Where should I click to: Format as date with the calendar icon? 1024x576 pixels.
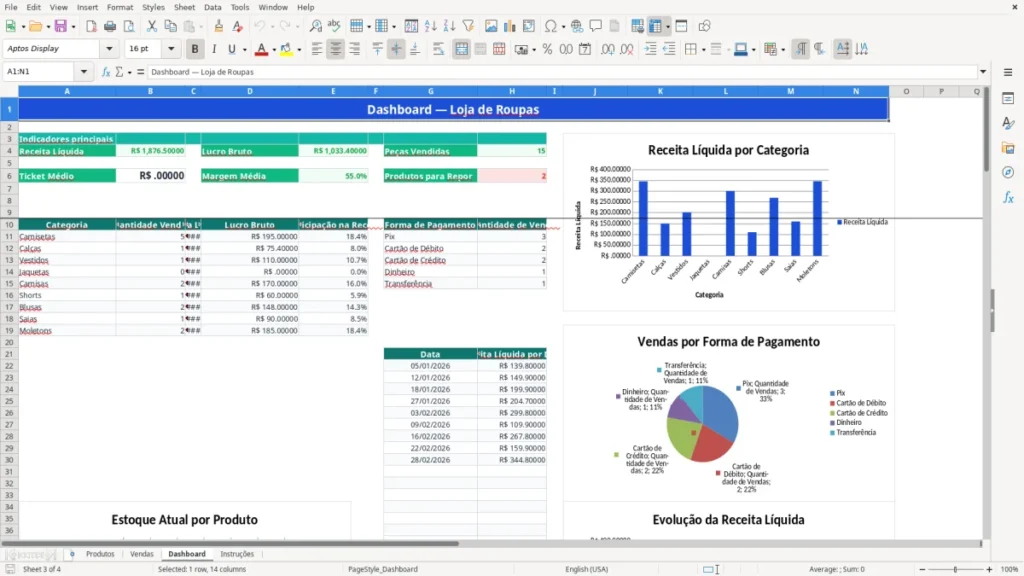pos(585,49)
